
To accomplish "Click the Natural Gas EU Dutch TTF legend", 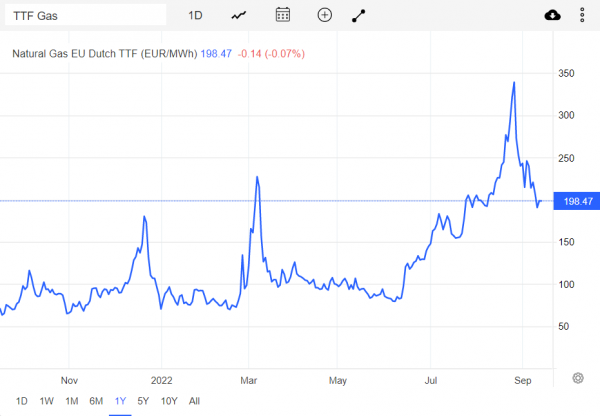I will 104,54.
